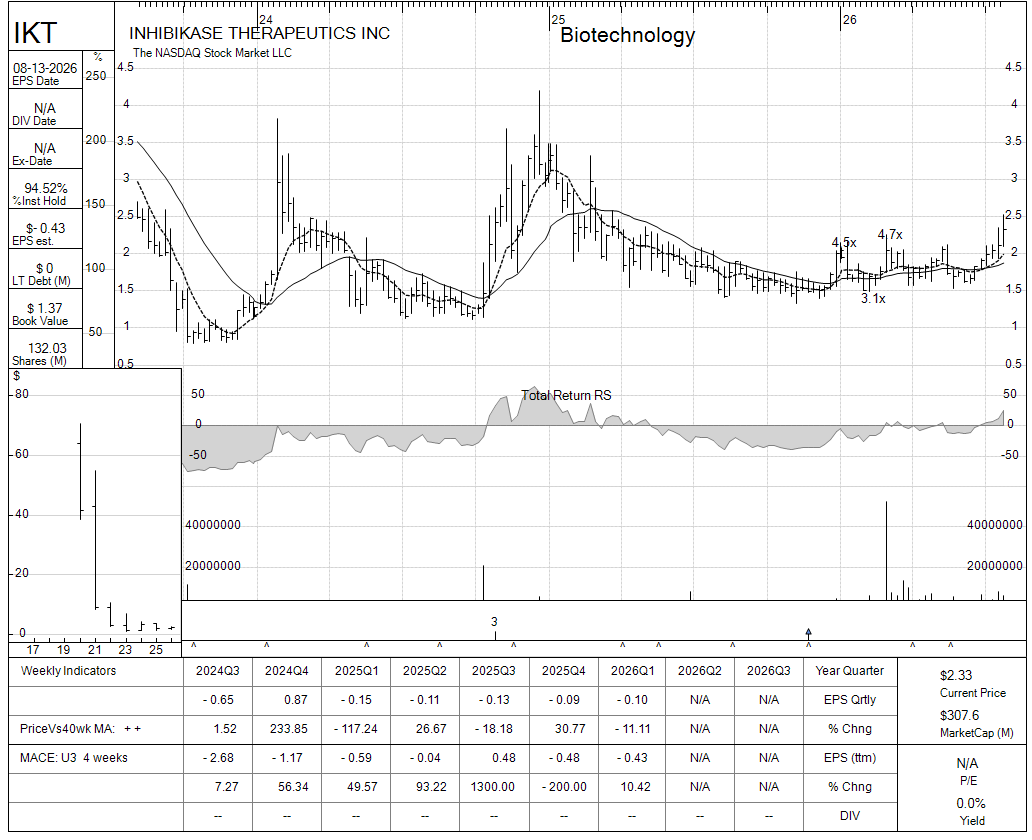Select the 0.48 EPS ttm cell under 2025Q3
The image size is (1032, 840).
(503, 758)
